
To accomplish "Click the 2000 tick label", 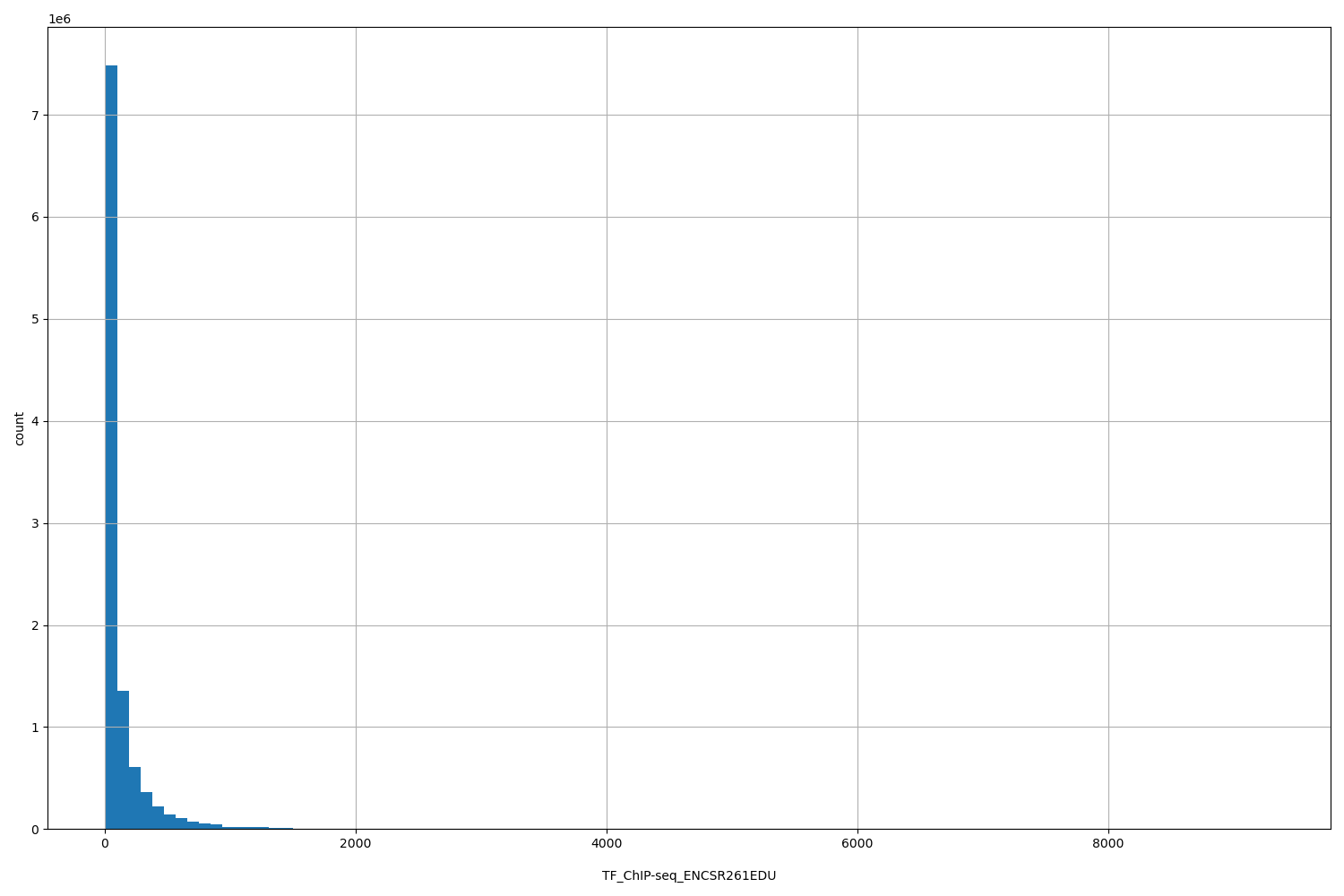I will [x=357, y=843].
